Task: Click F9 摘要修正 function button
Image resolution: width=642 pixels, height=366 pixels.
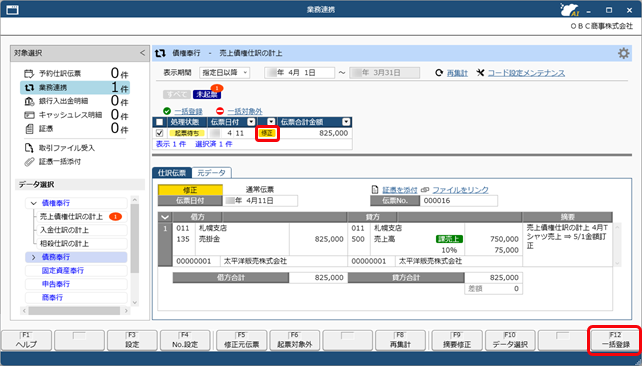Action: (x=457, y=341)
